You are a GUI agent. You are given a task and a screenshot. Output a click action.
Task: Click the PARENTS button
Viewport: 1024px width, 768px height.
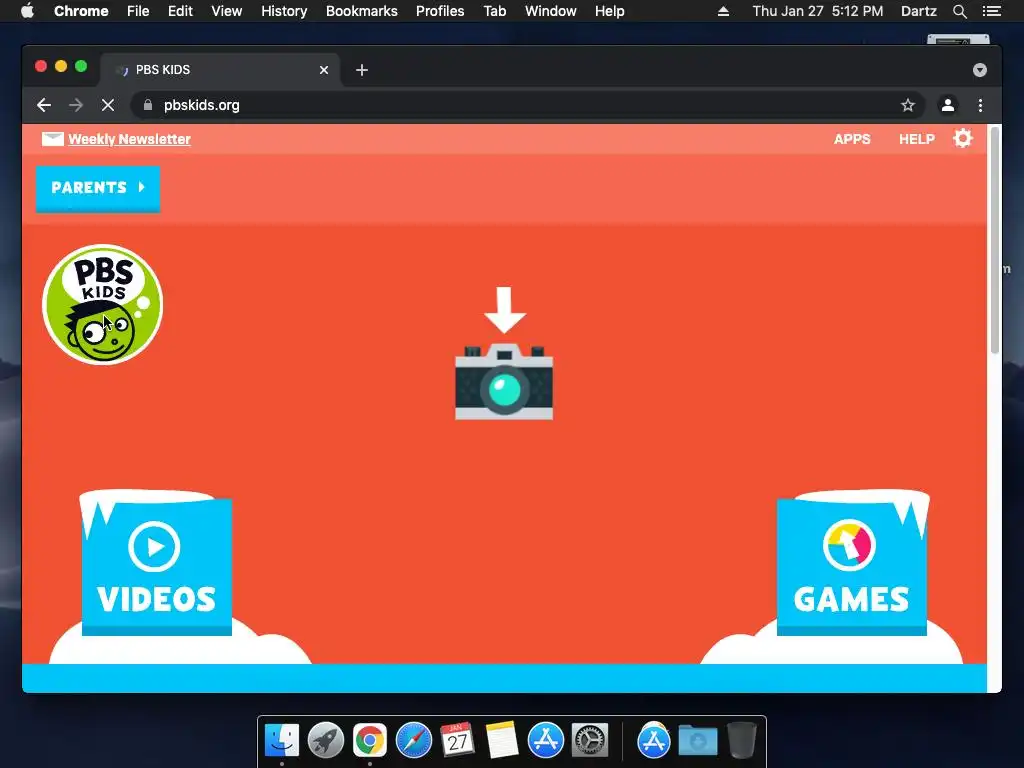(x=98, y=189)
